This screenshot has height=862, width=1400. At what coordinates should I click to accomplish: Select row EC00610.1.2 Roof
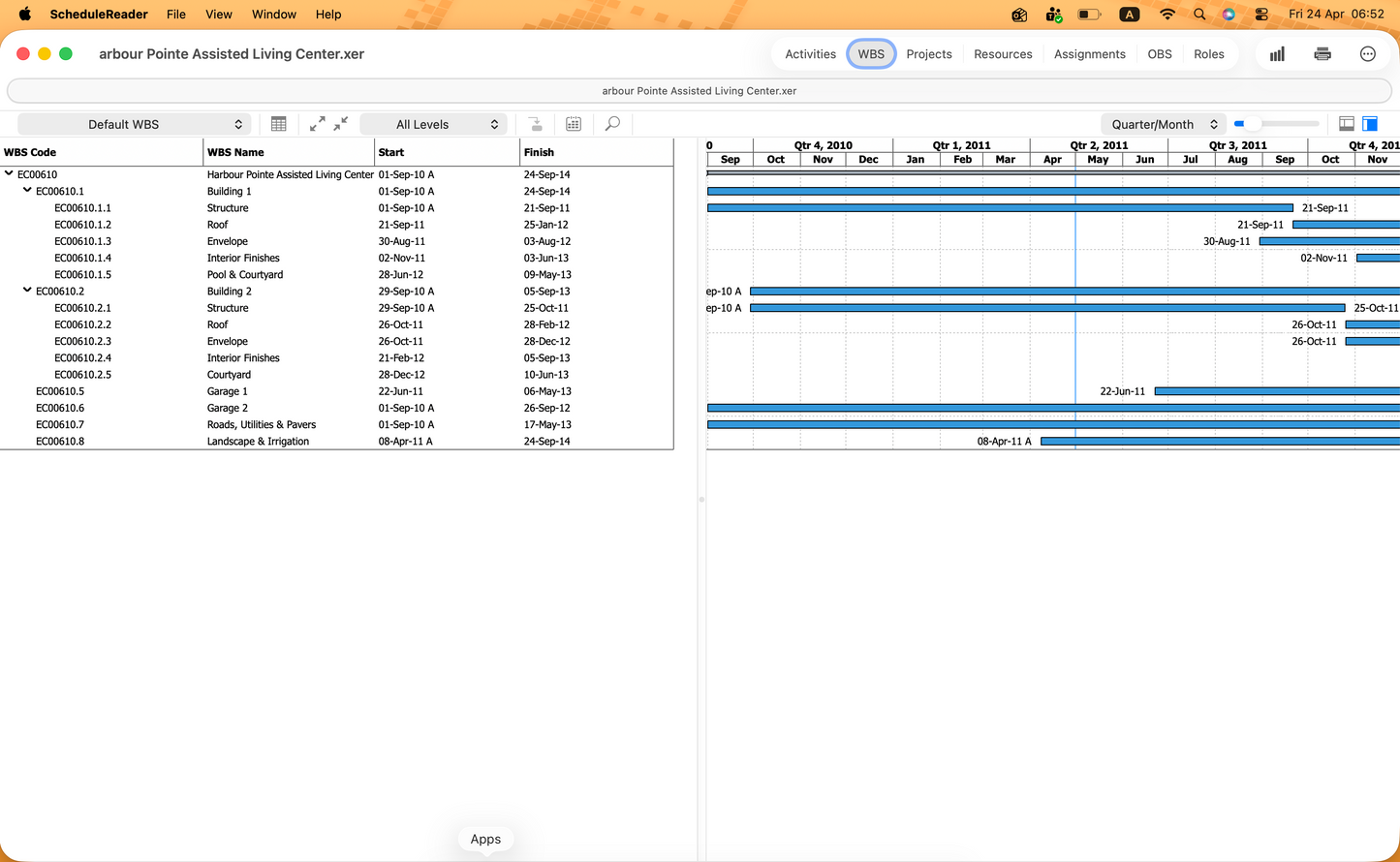point(336,225)
